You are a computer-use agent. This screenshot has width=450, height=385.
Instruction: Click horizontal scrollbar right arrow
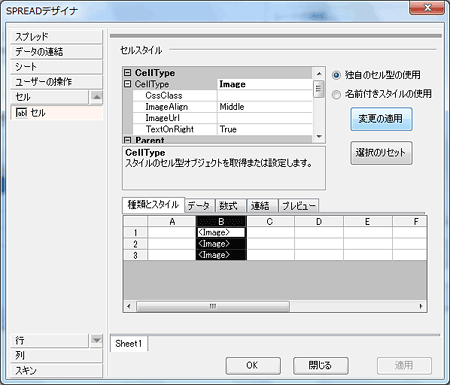point(421,306)
